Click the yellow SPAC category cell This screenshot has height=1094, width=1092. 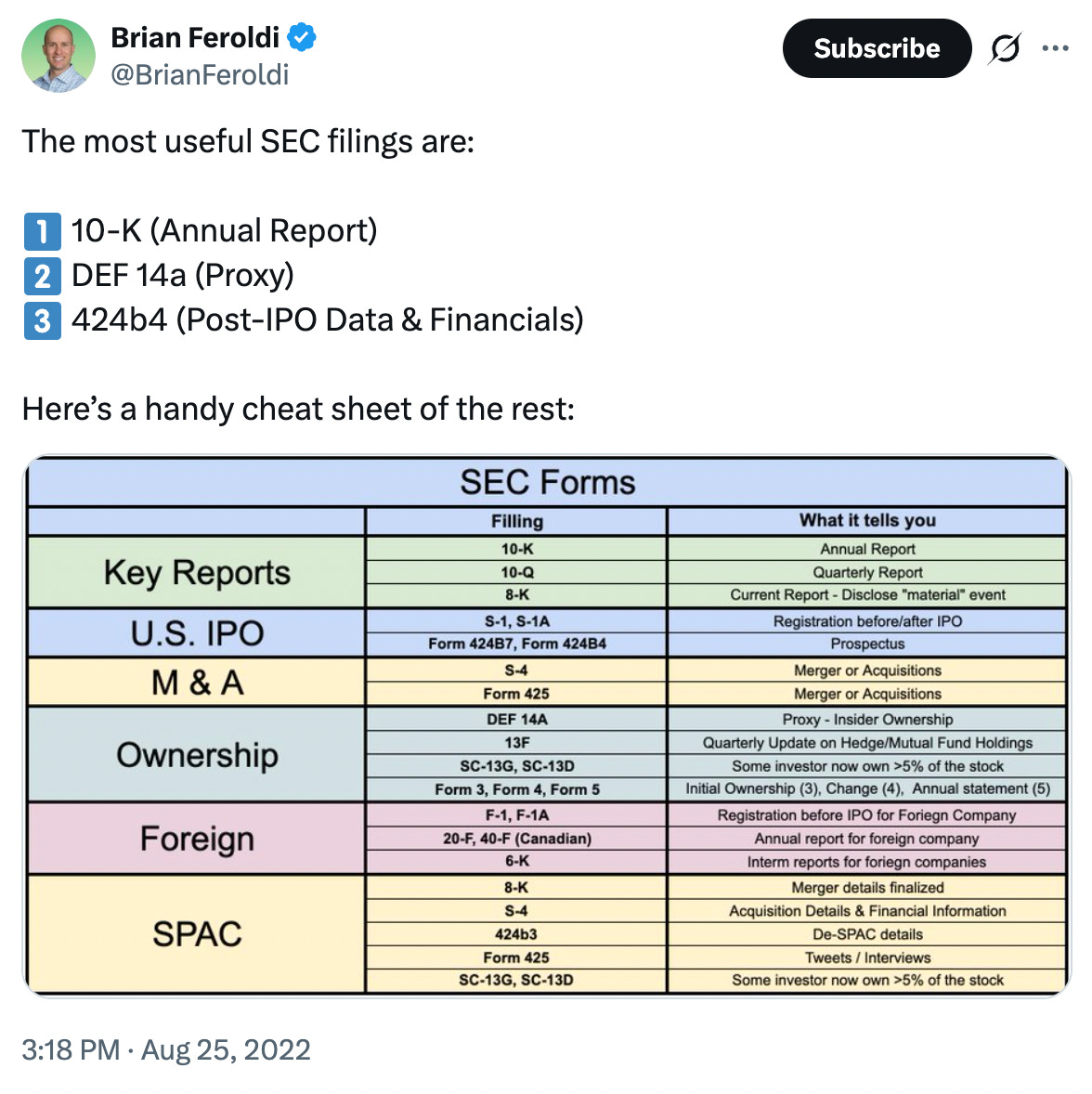point(197,933)
